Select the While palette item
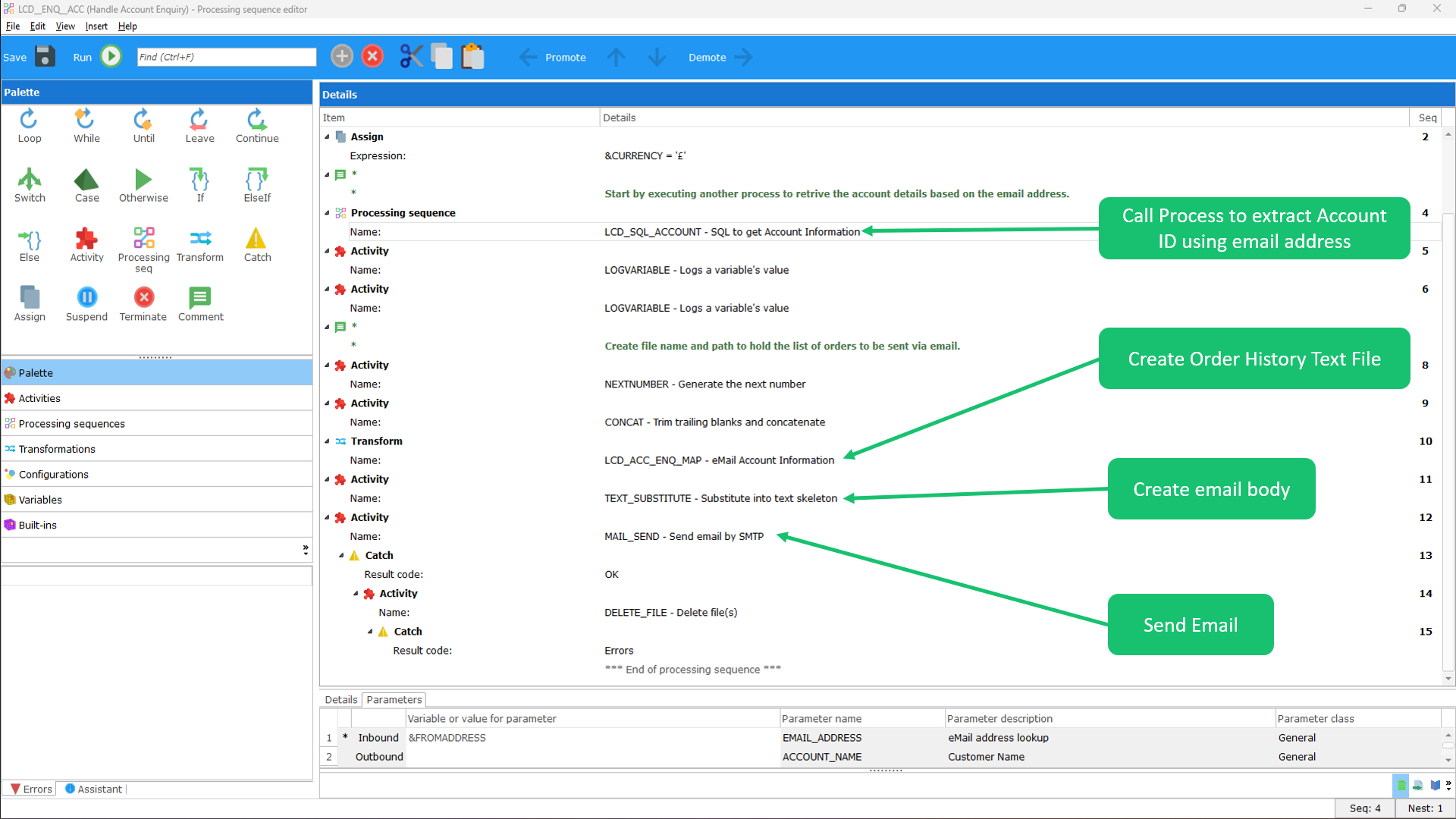The image size is (1456, 819). (x=86, y=126)
